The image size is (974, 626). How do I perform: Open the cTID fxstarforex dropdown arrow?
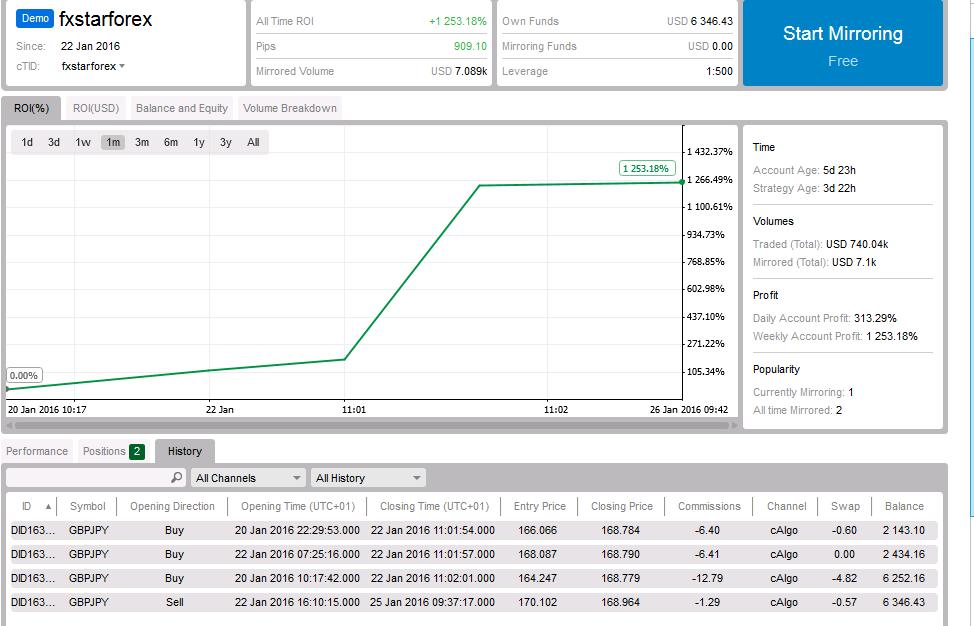122,66
